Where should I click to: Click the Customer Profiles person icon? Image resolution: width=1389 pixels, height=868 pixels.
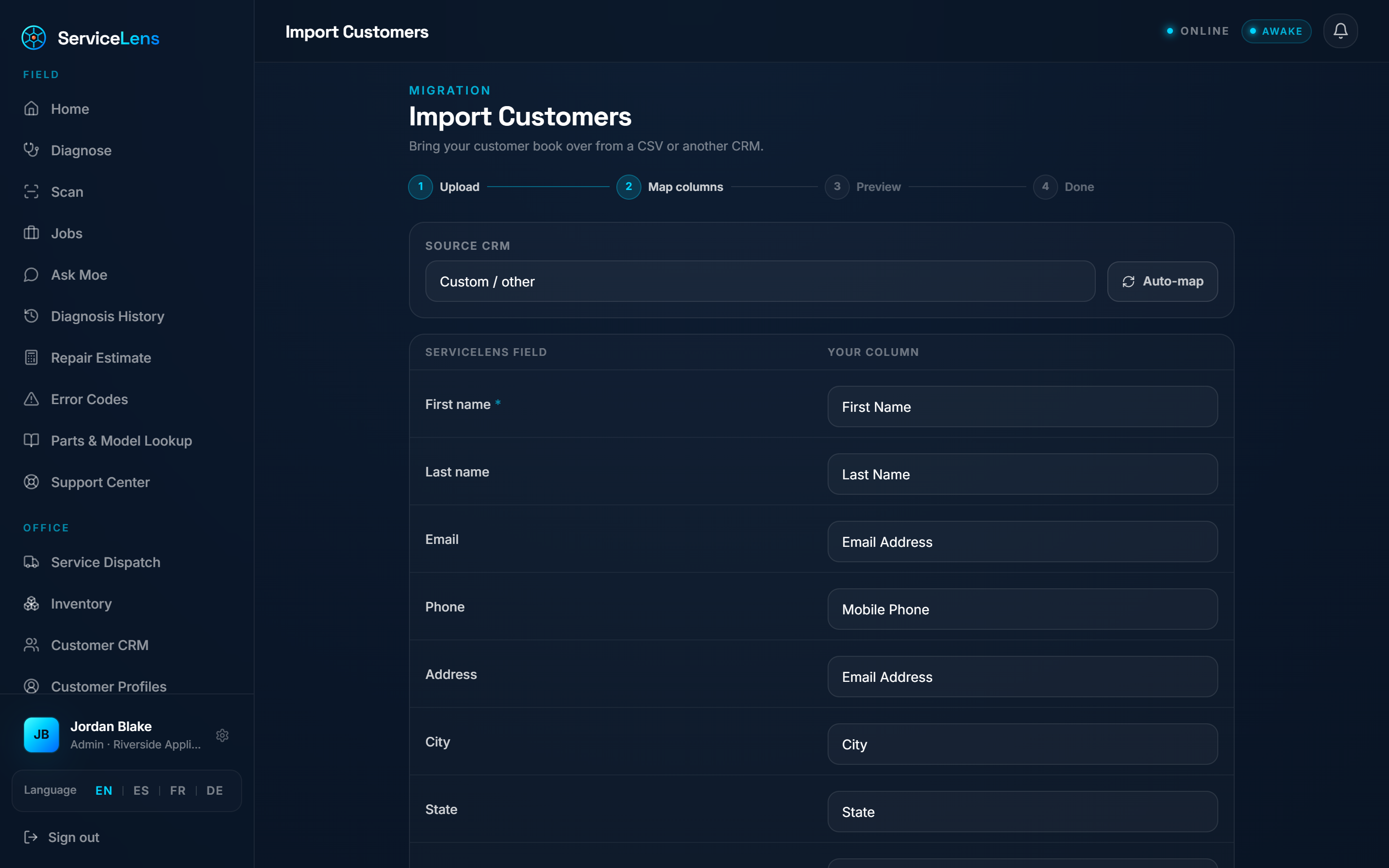pyautogui.click(x=31, y=686)
